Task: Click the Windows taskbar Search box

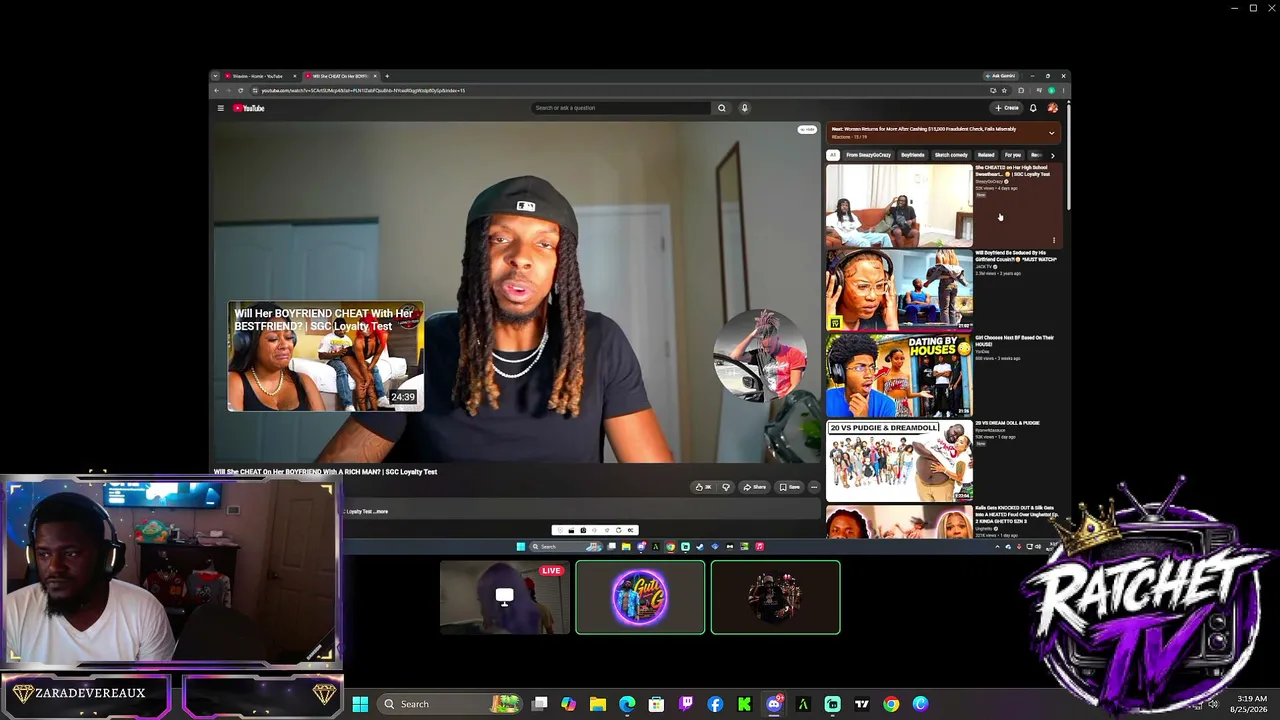Action: click(449, 704)
